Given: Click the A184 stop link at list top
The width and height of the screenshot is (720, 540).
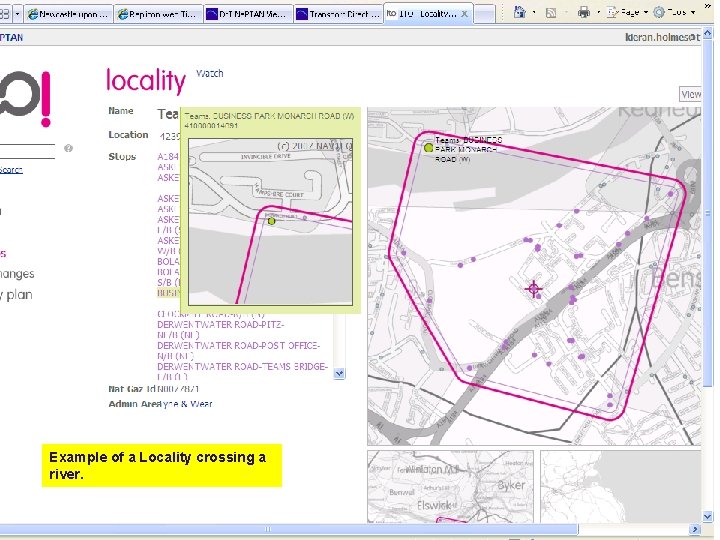Looking at the screenshot, I should (x=168, y=157).
